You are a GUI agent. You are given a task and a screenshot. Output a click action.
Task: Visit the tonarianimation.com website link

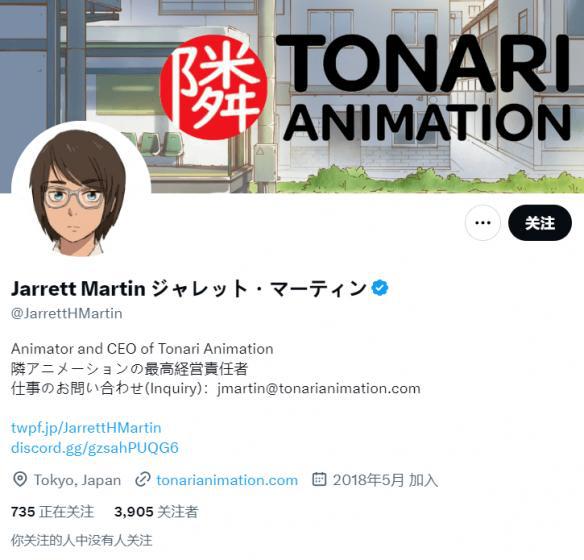coord(227,480)
